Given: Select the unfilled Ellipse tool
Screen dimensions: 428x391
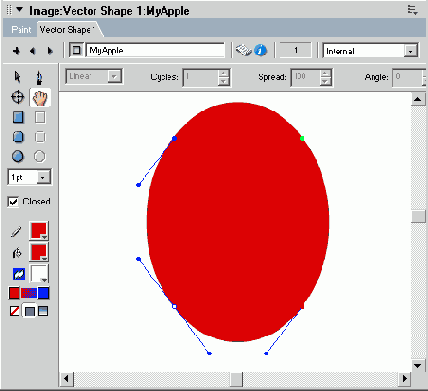Looking at the screenshot, I should [40, 156].
